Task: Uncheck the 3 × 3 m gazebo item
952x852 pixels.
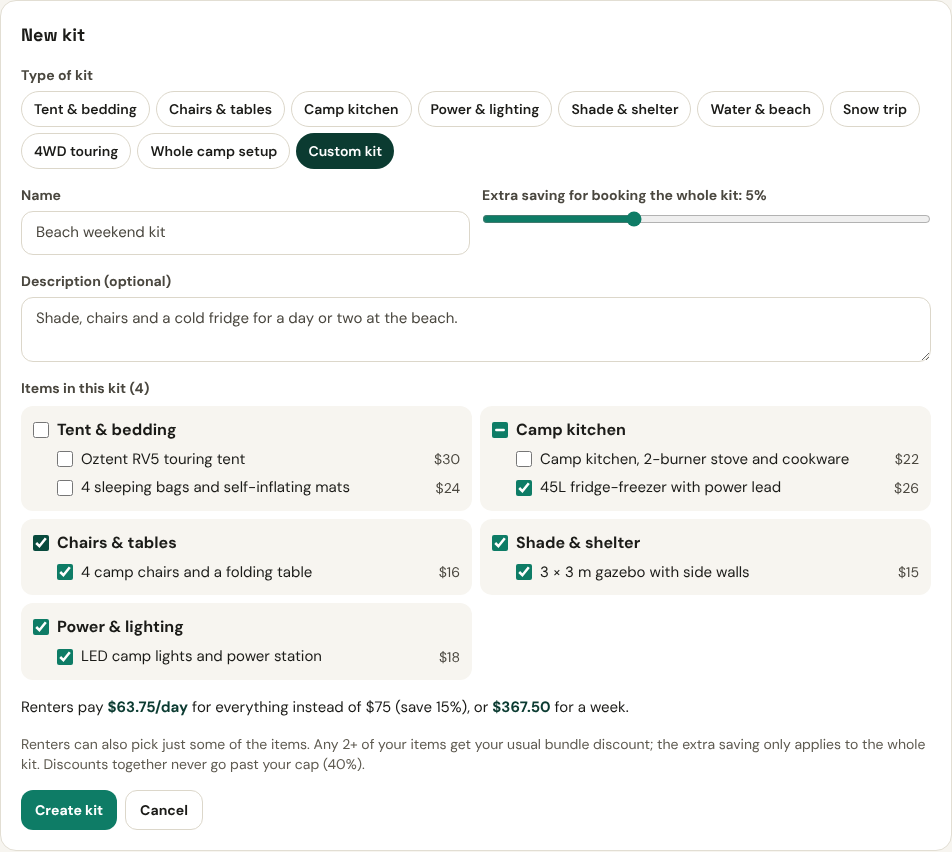Action: click(524, 572)
